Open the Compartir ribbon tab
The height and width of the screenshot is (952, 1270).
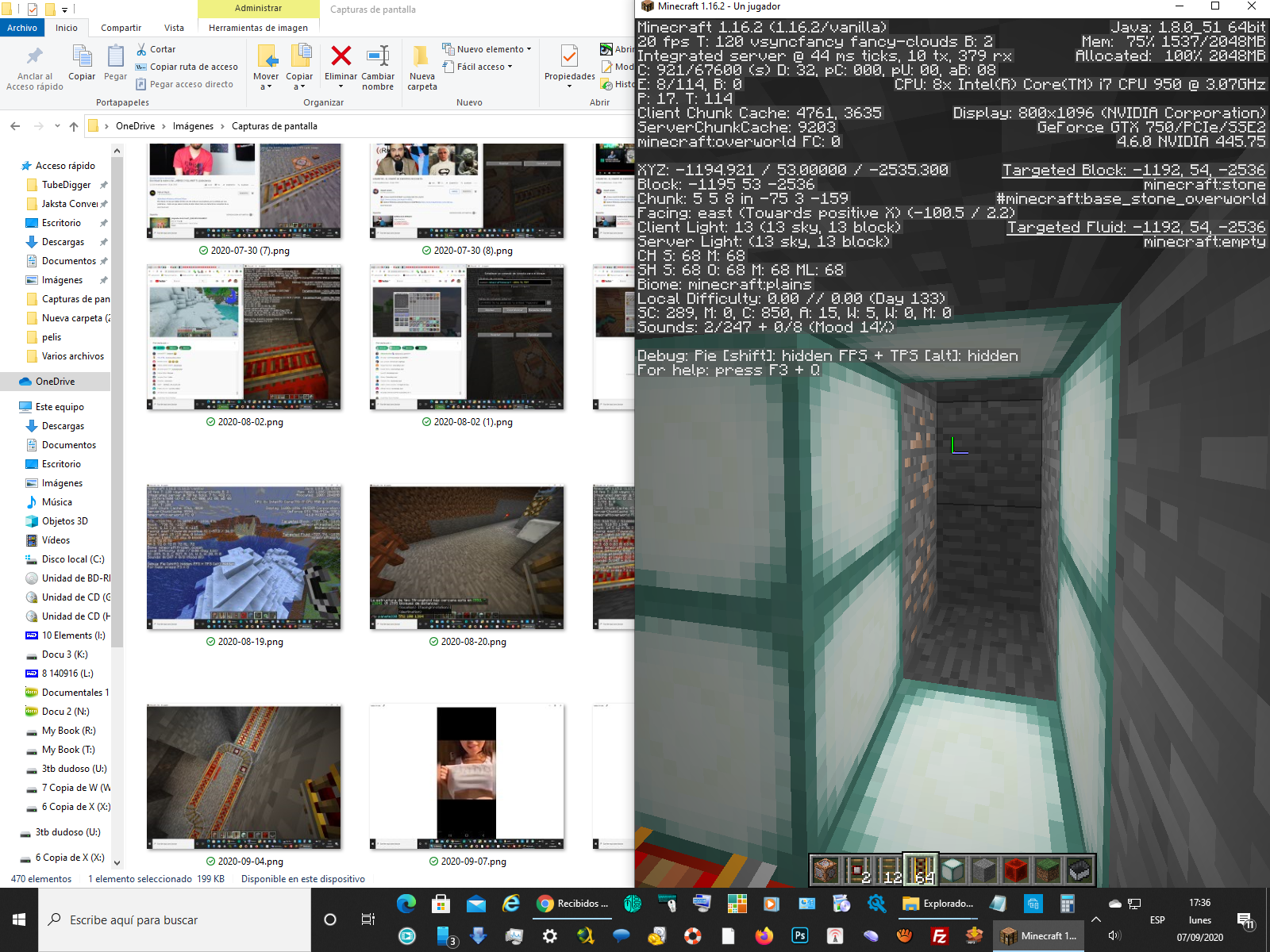pyautogui.click(x=121, y=28)
